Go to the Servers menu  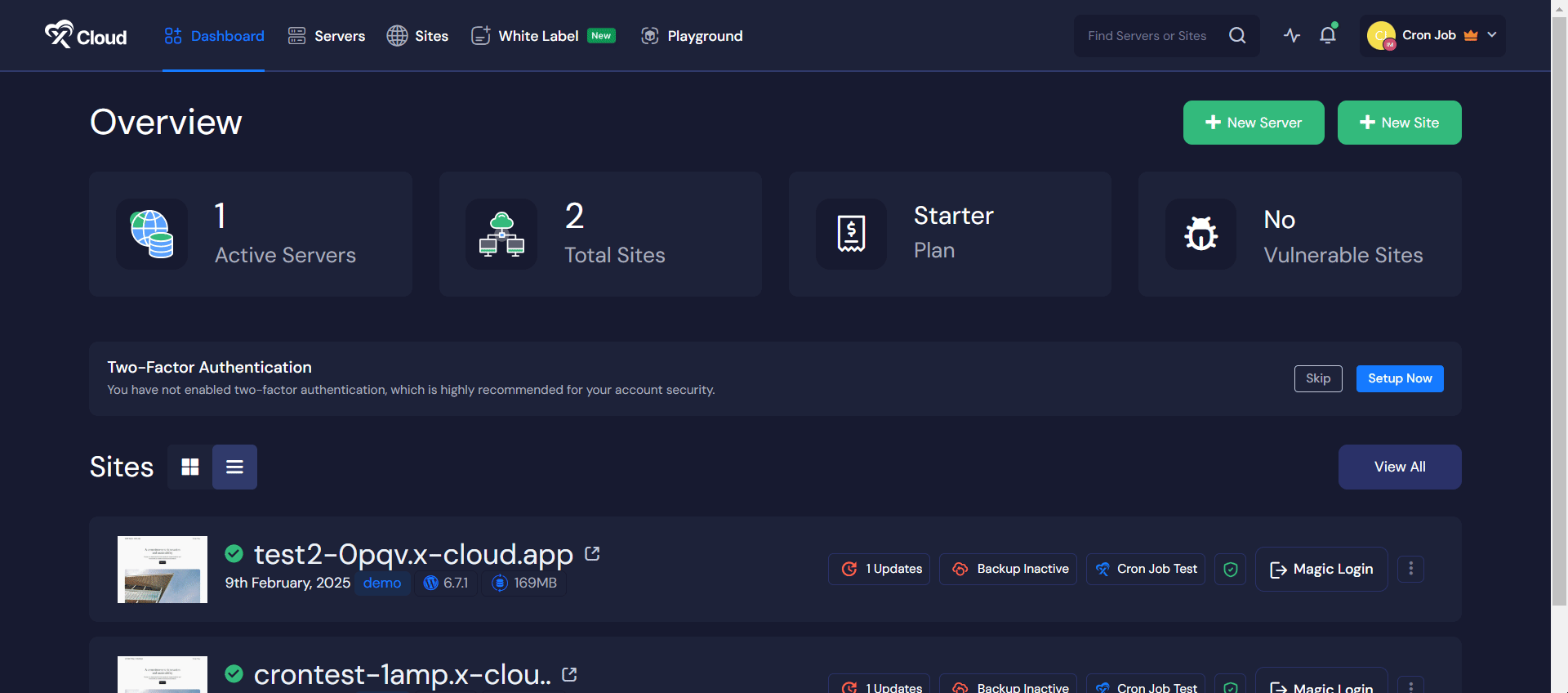click(x=327, y=36)
